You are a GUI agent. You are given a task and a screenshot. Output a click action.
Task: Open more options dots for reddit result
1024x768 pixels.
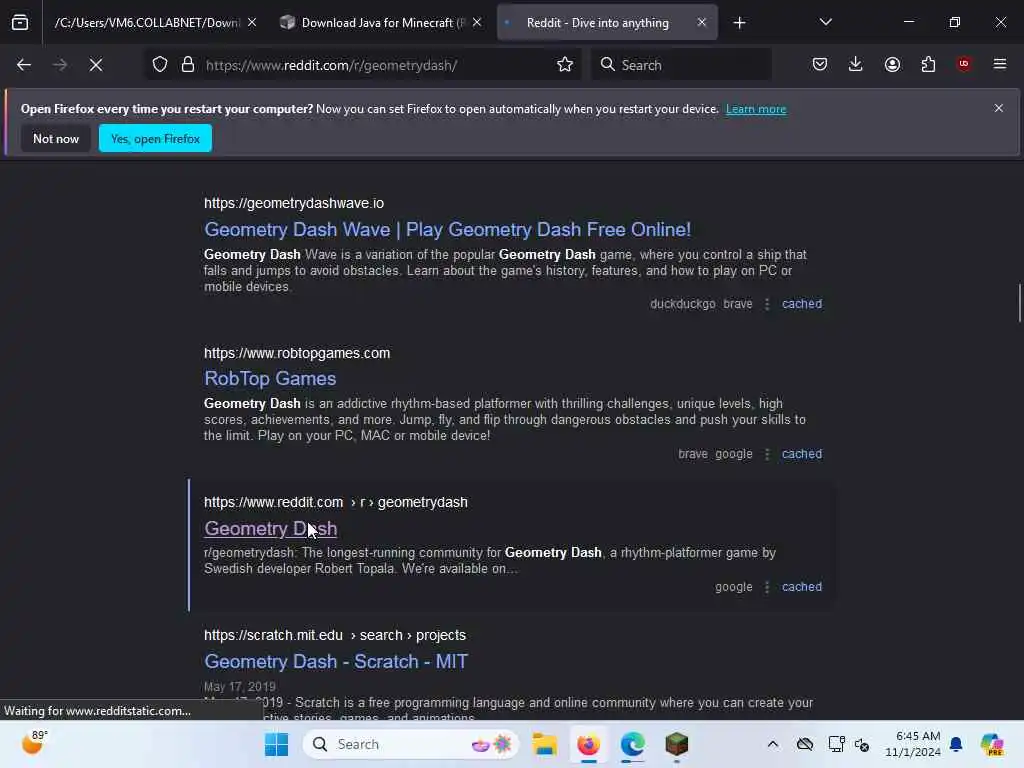767,586
